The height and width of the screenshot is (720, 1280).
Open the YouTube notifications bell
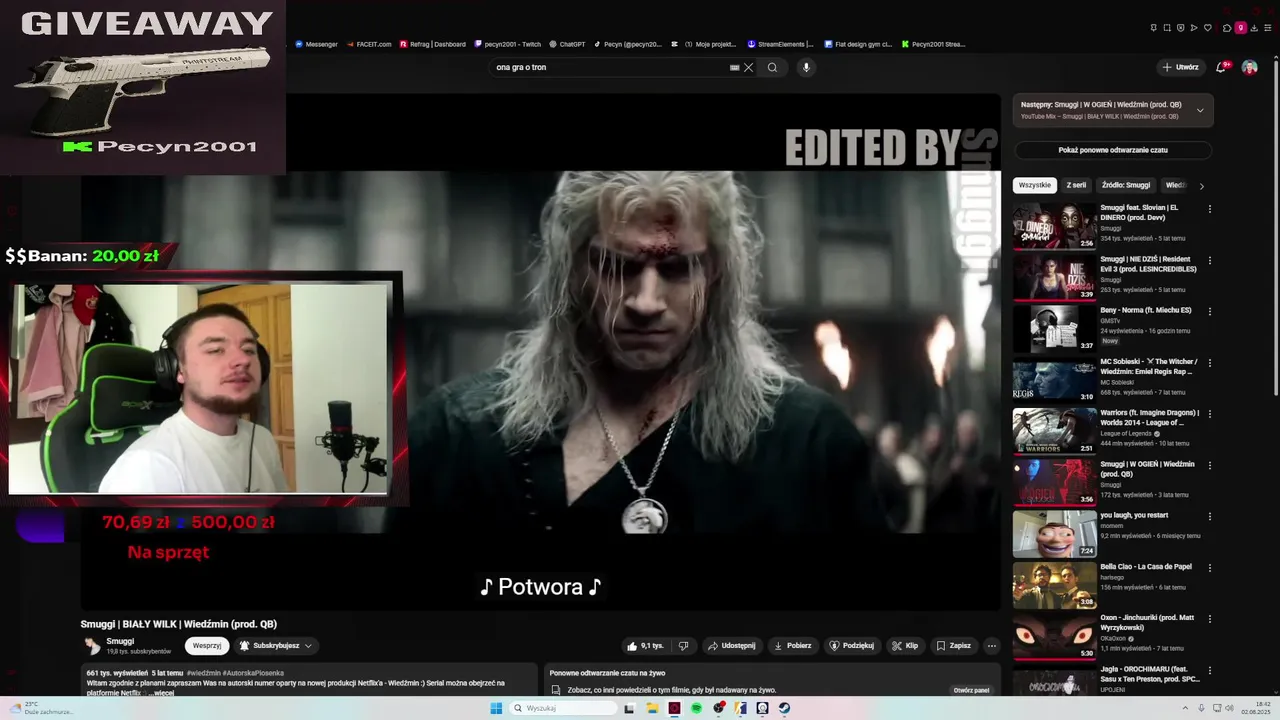pyautogui.click(x=1220, y=67)
